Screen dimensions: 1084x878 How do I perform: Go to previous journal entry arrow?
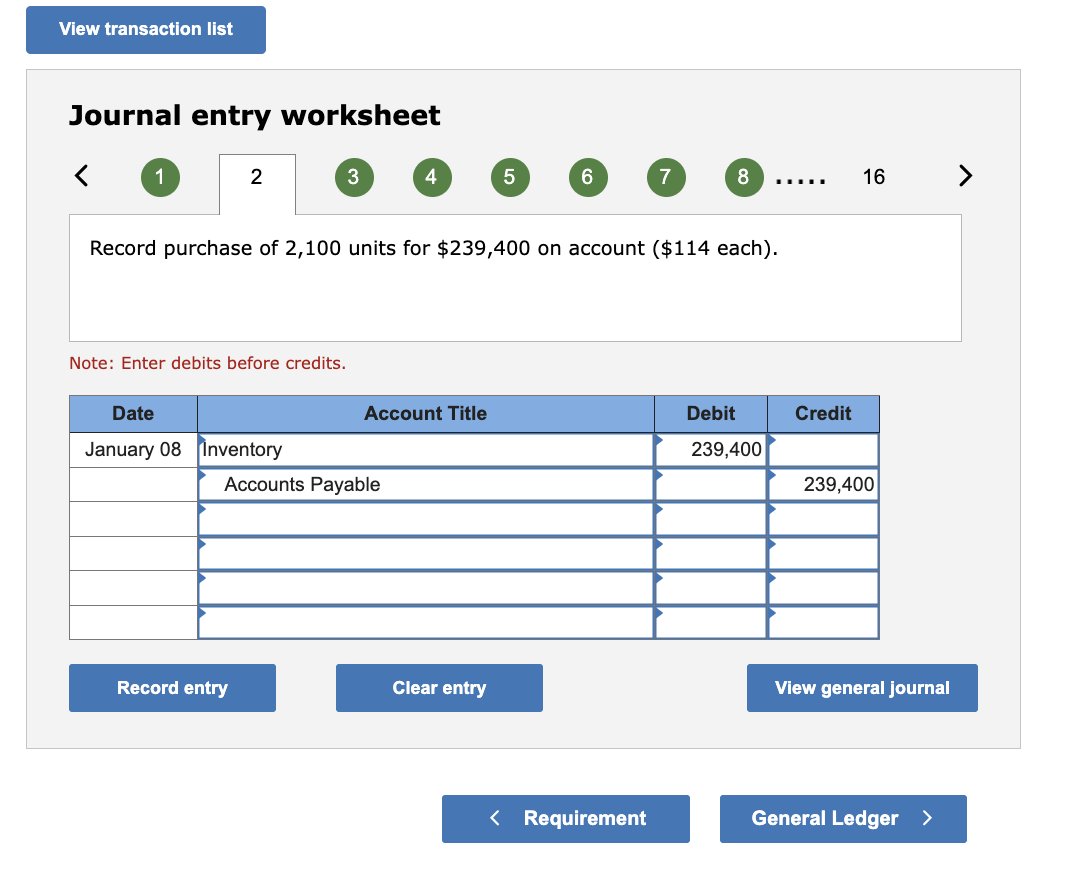tap(82, 176)
